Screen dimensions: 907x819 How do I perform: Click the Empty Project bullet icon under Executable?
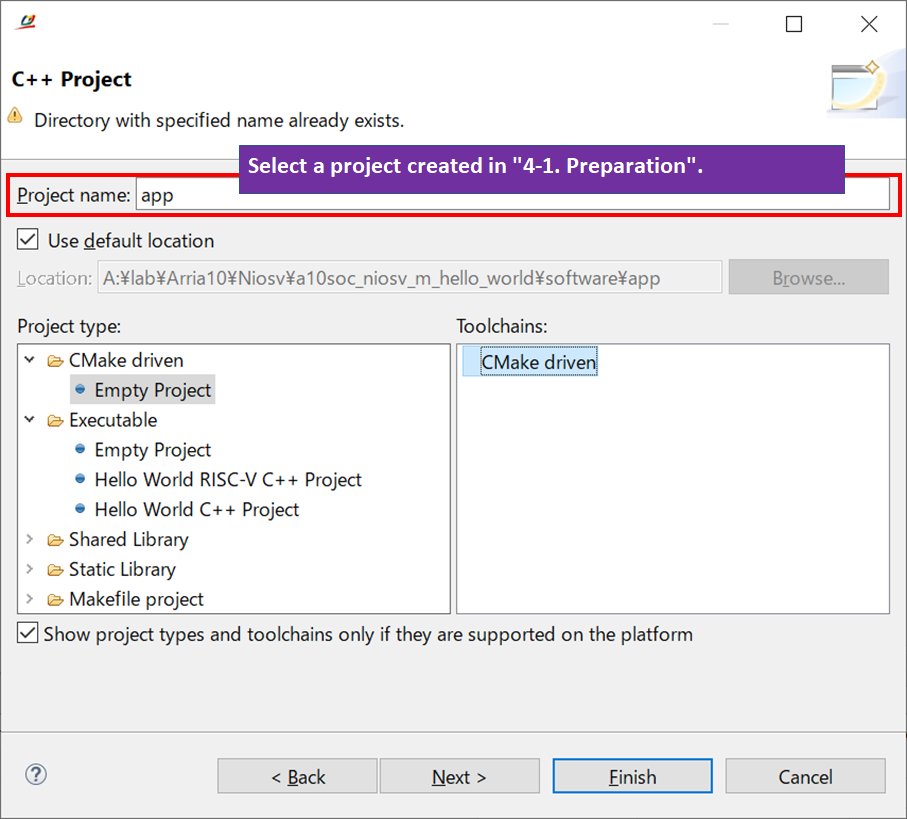click(79, 450)
